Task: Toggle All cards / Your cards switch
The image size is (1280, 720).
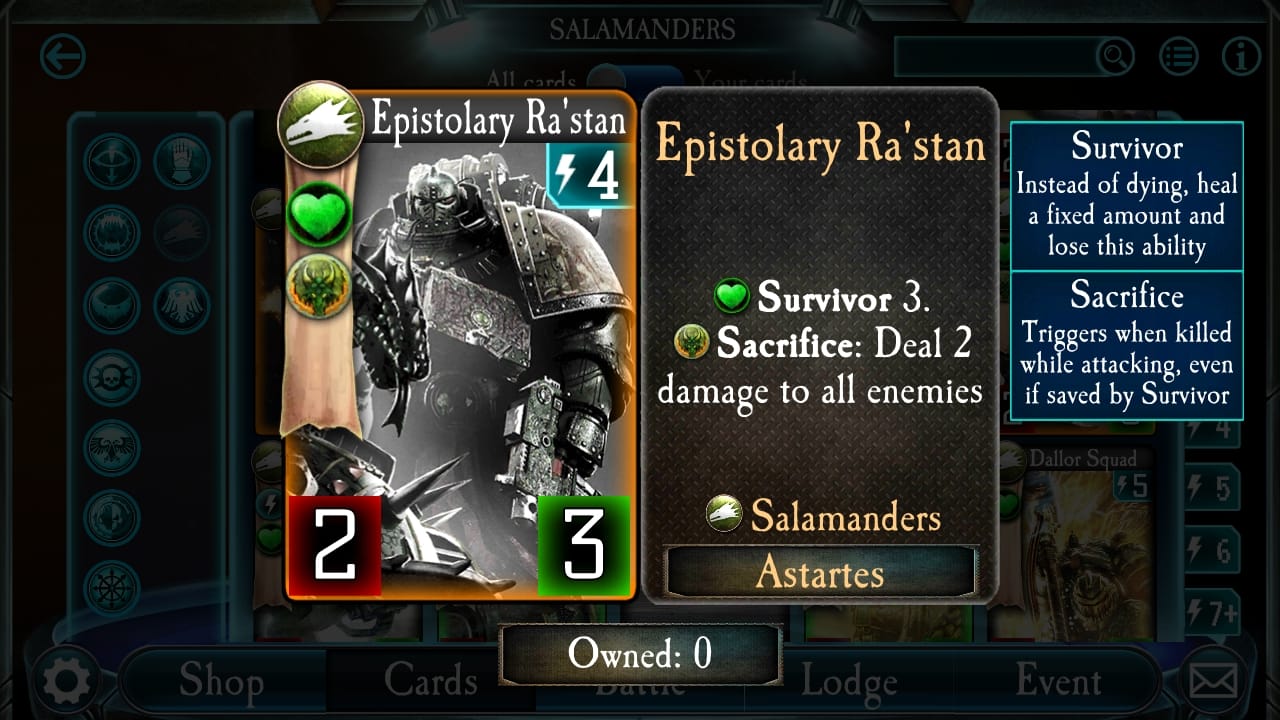Action: [x=635, y=79]
